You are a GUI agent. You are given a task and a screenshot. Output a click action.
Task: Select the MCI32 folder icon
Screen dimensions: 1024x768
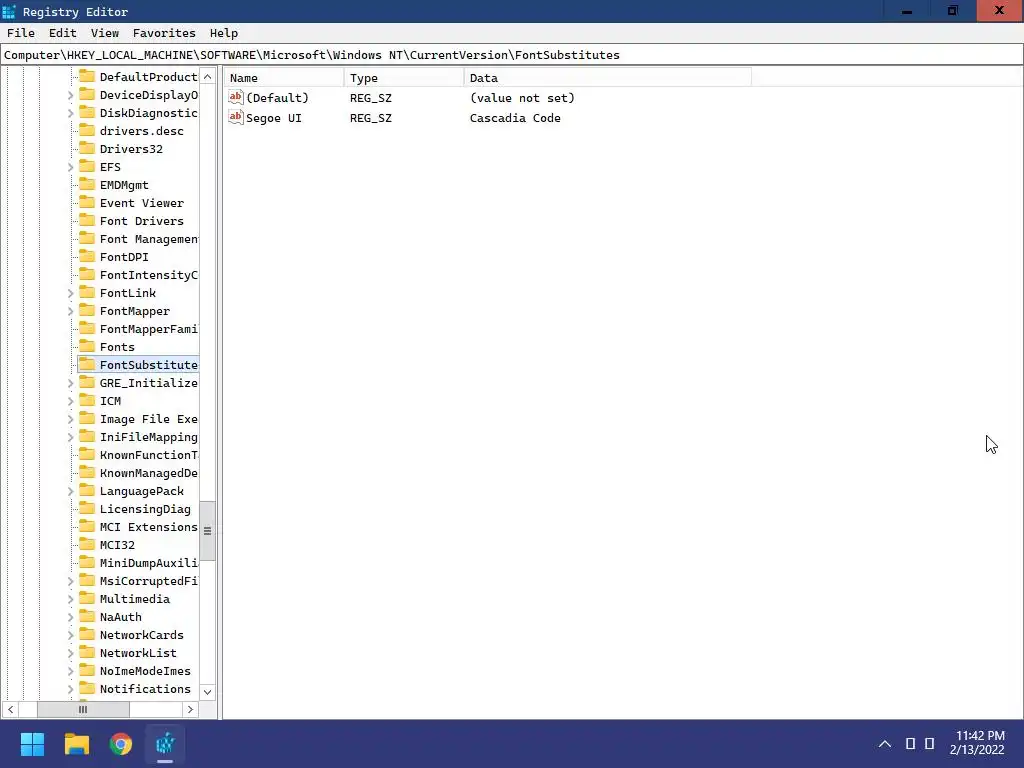click(87, 544)
